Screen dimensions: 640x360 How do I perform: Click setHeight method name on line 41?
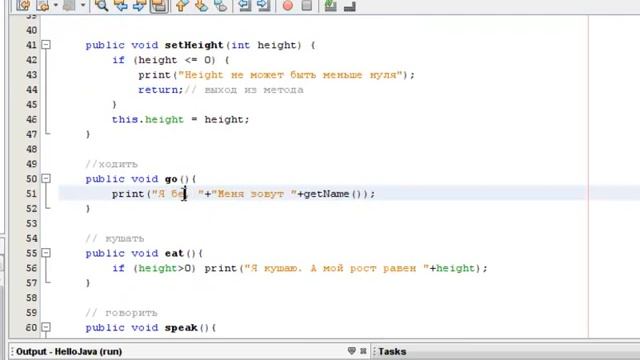[x=194, y=45]
